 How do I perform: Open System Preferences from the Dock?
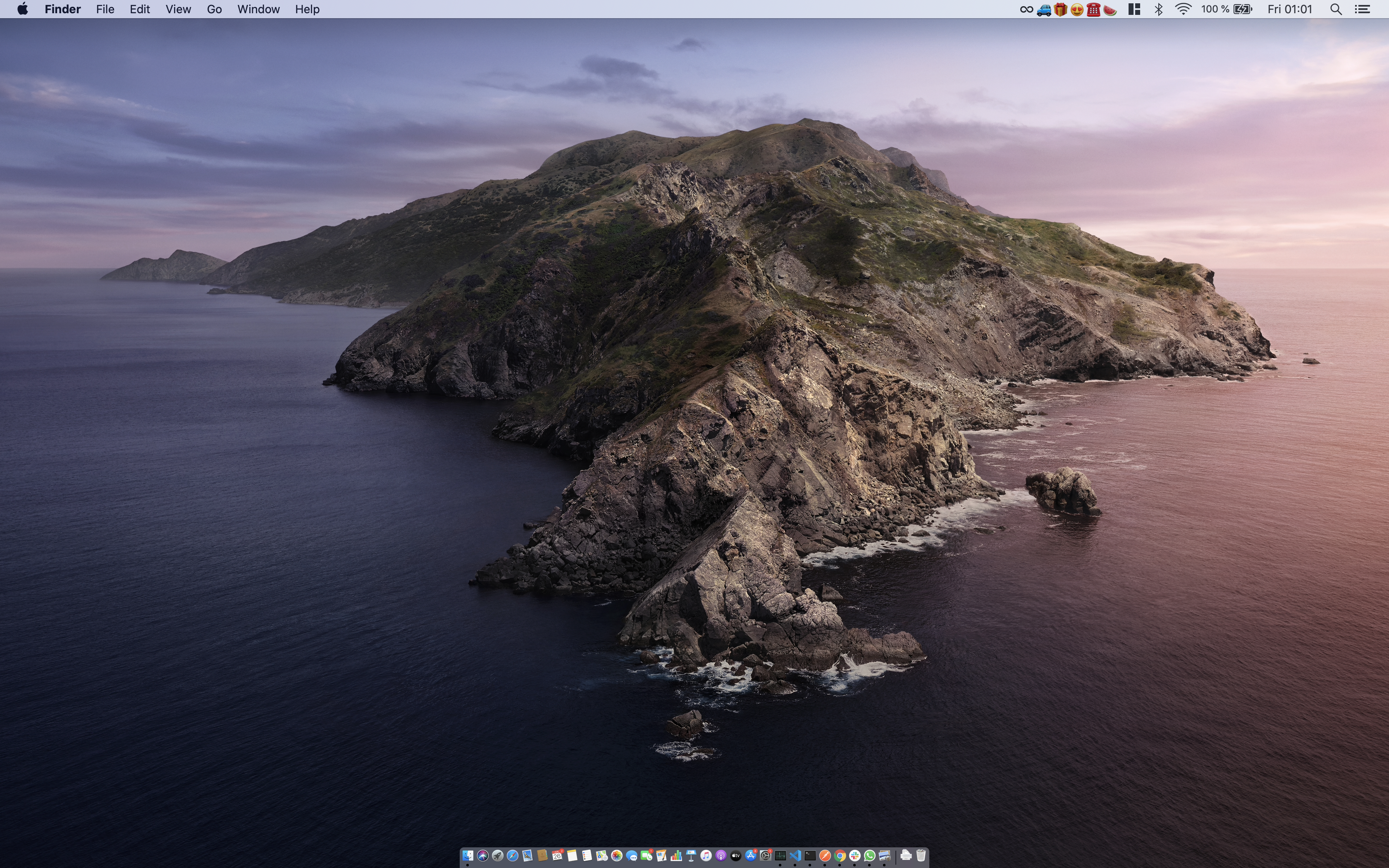(x=765, y=855)
